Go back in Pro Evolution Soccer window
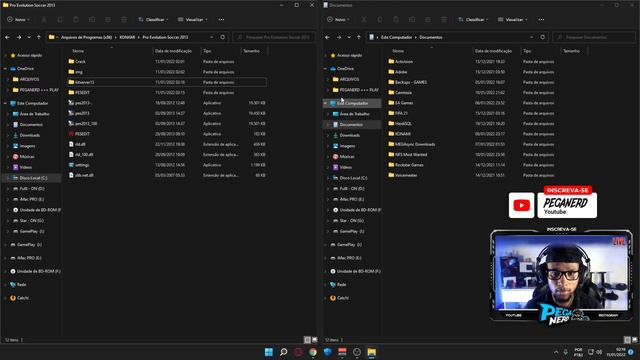The width and height of the screenshot is (640, 360). (7, 37)
